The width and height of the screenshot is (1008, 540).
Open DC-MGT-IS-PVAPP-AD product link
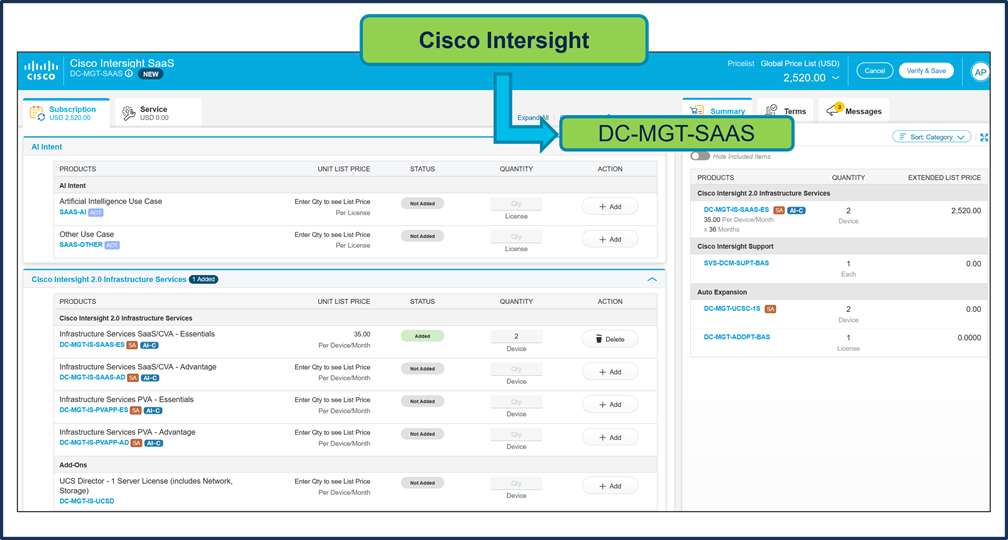(94, 444)
